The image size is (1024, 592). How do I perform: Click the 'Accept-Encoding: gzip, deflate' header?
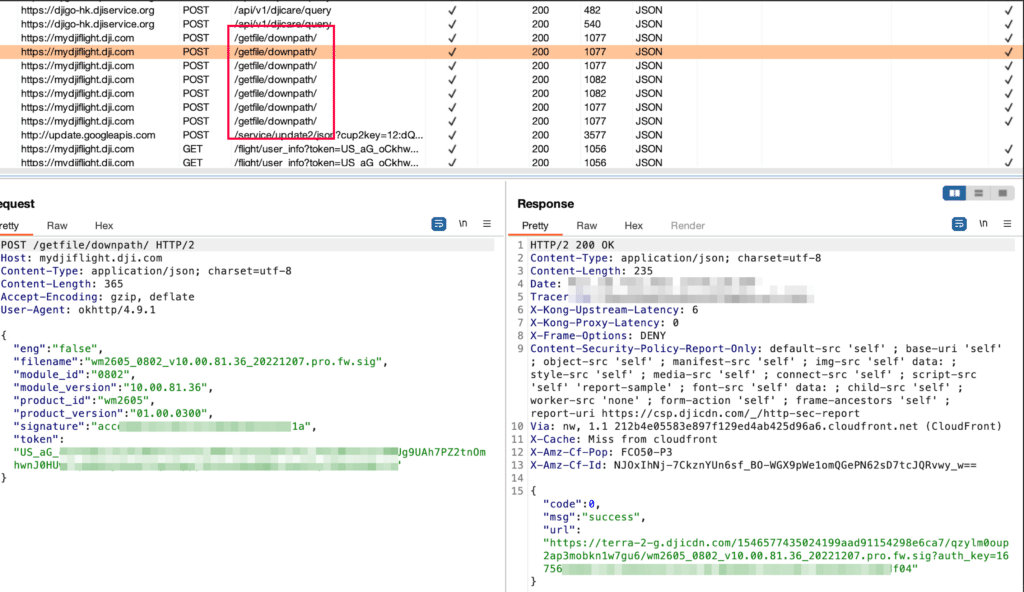point(97,297)
